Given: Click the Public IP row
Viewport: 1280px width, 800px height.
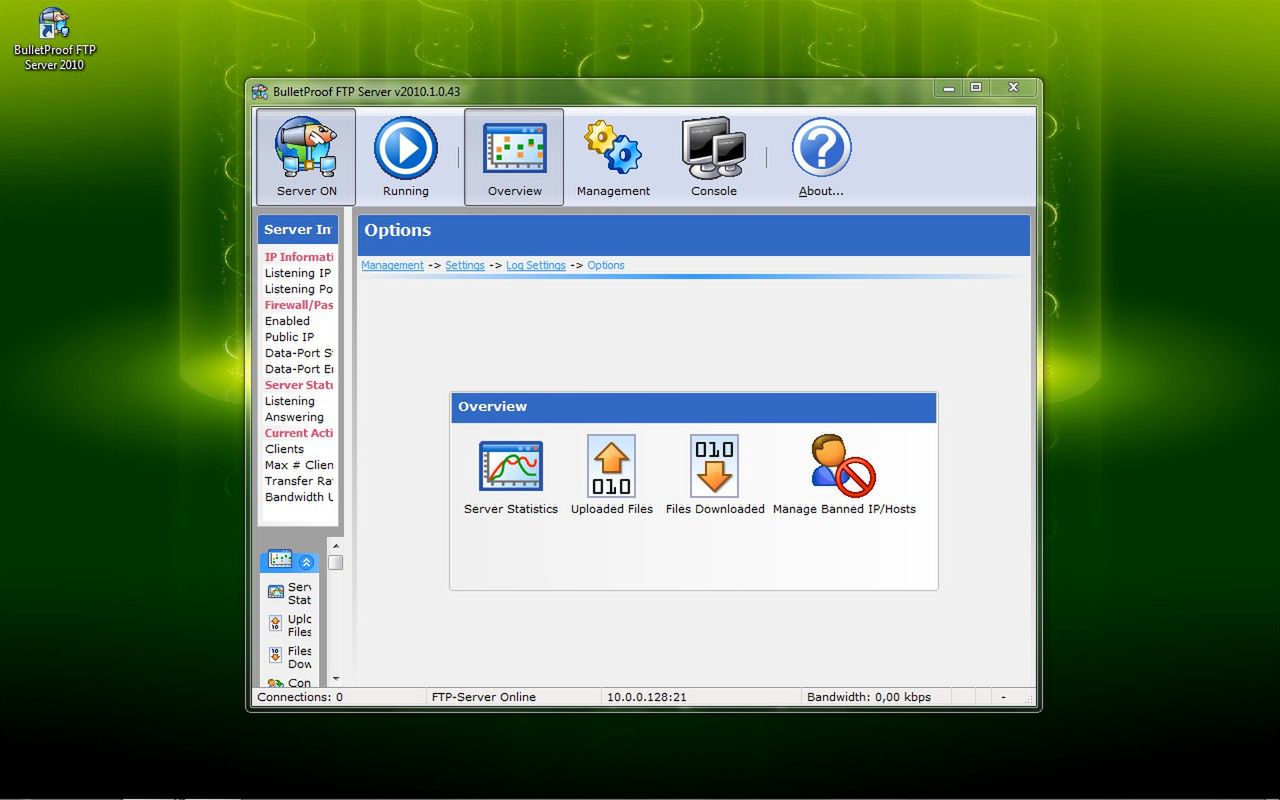Looking at the screenshot, I should click(x=290, y=337).
